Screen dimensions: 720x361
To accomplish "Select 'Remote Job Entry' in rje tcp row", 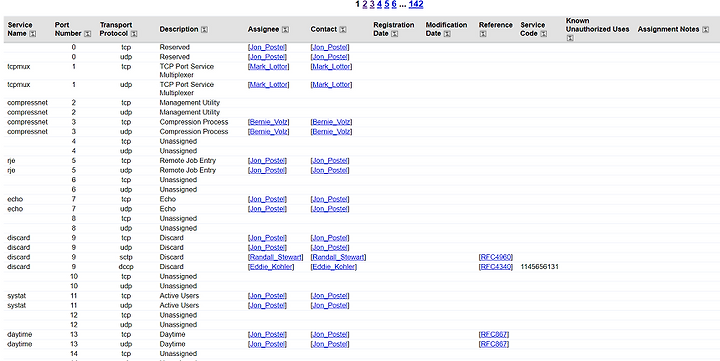I will click(188, 161).
